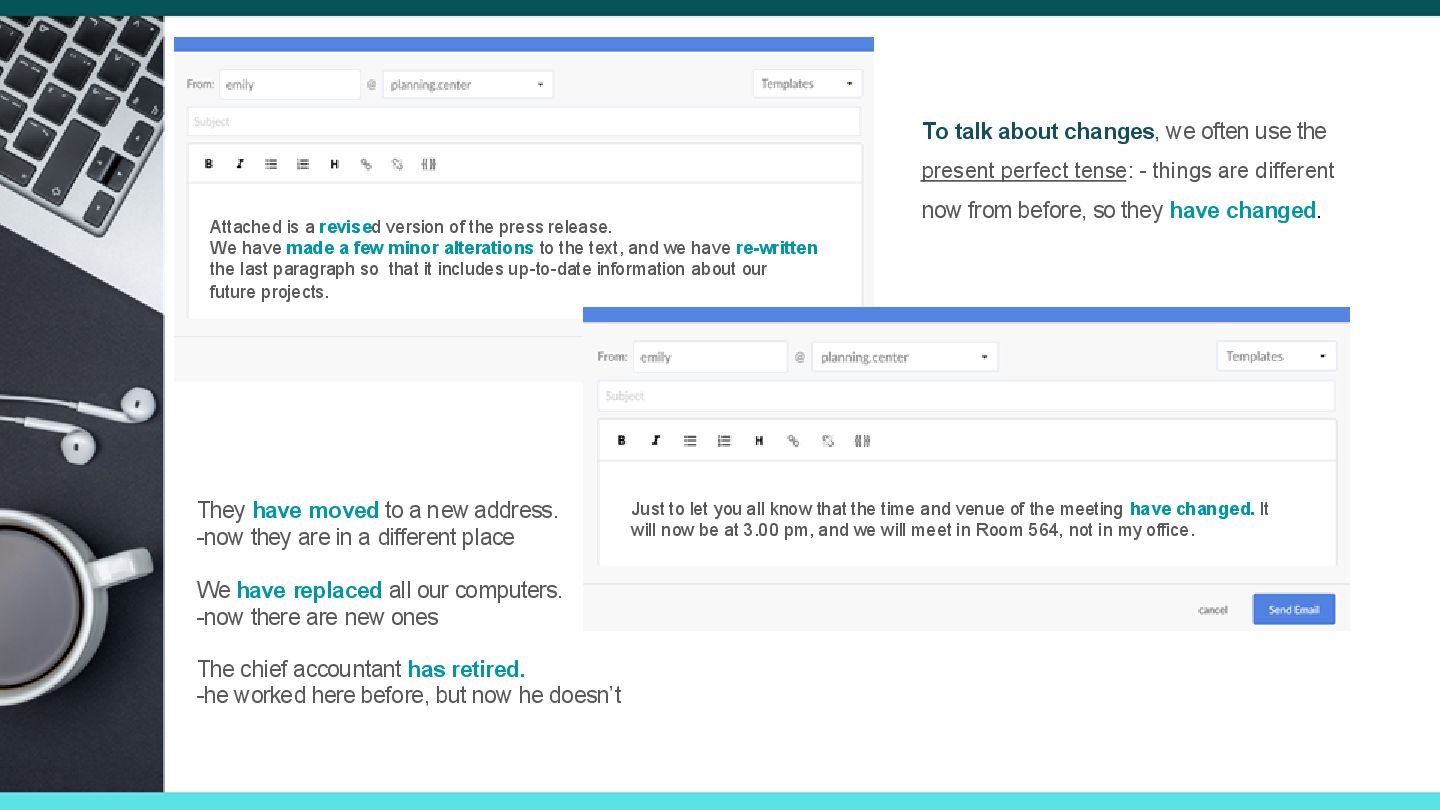1440x810 pixels.
Task: Toggle Italic in the press release email toolbar
Action: point(240,164)
